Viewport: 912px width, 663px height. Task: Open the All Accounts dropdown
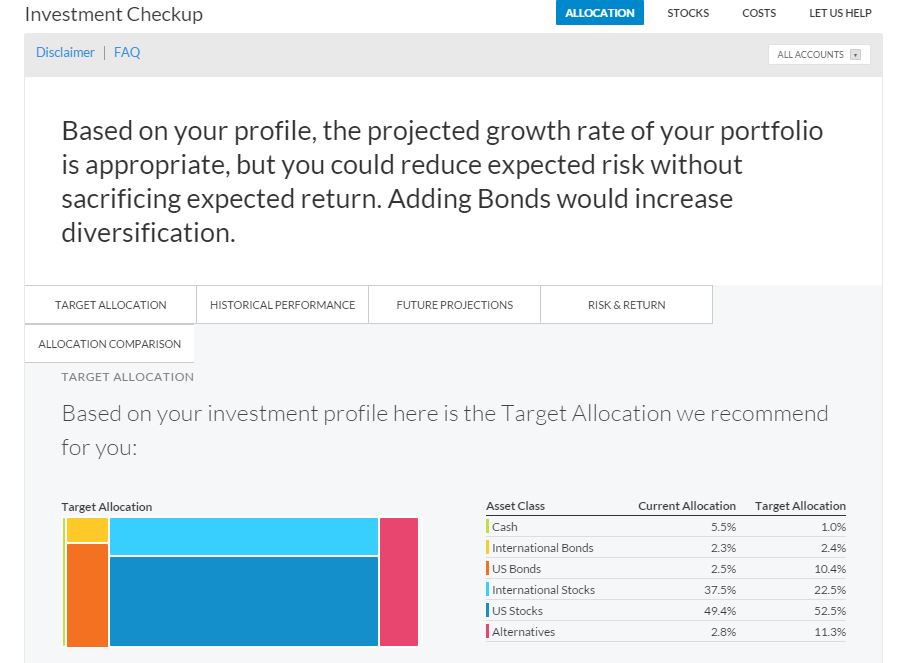coord(818,55)
